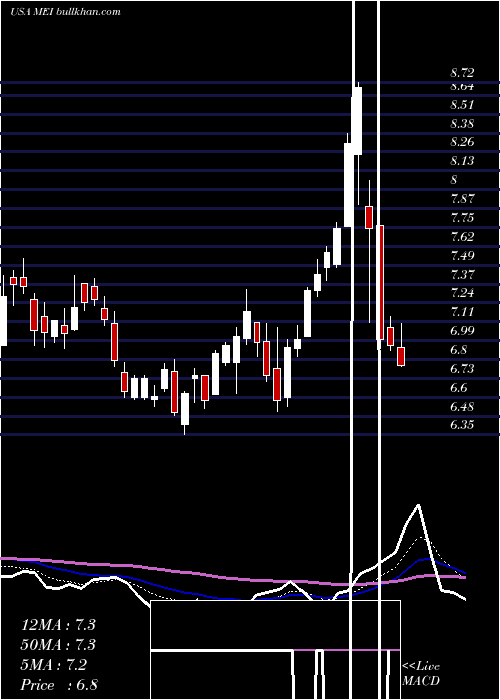
Task: Click the '50MA : 7.3' indicator text
Action: [58, 645]
